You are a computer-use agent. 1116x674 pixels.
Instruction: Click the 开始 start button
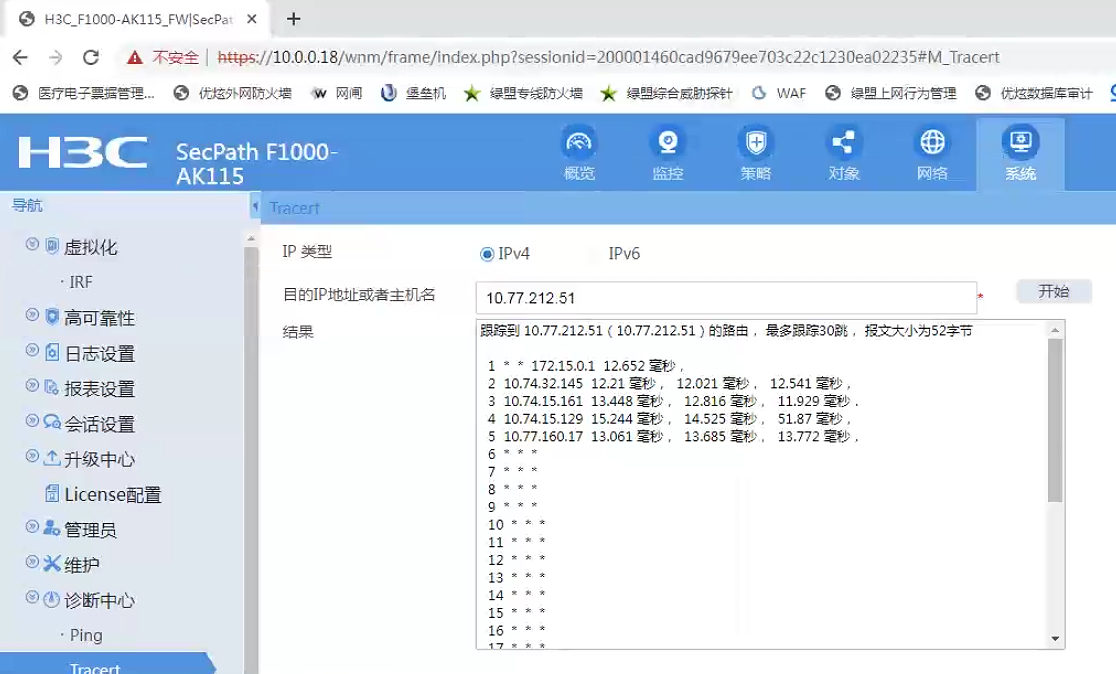[x=1053, y=291]
